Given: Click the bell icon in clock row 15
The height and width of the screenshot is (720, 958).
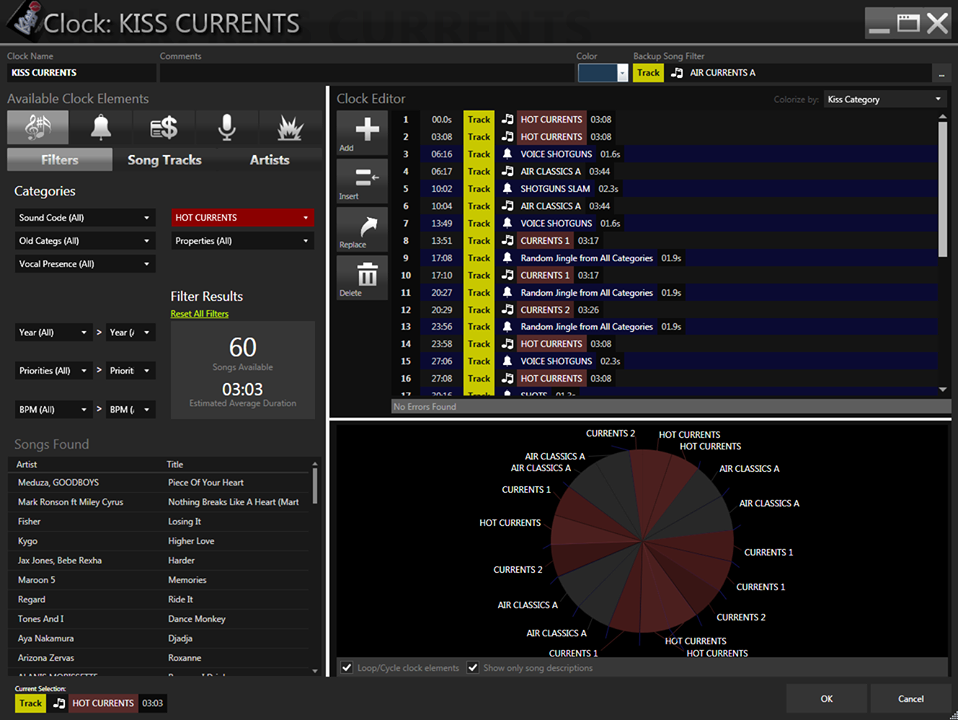Looking at the screenshot, I should [x=507, y=361].
